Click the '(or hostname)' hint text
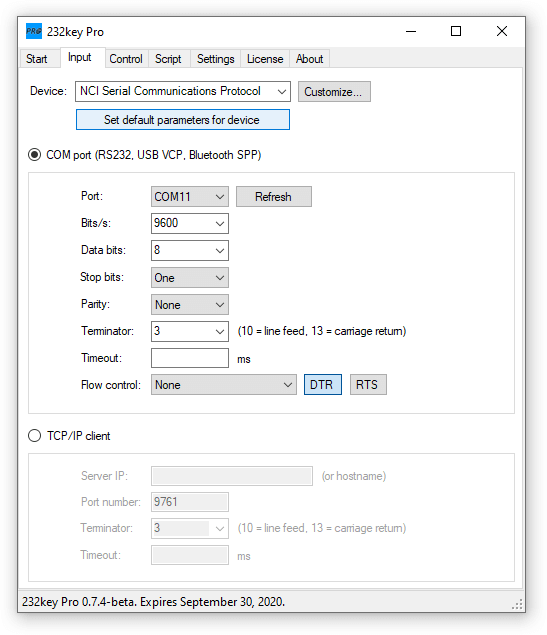The image size is (547, 635). (354, 476)
